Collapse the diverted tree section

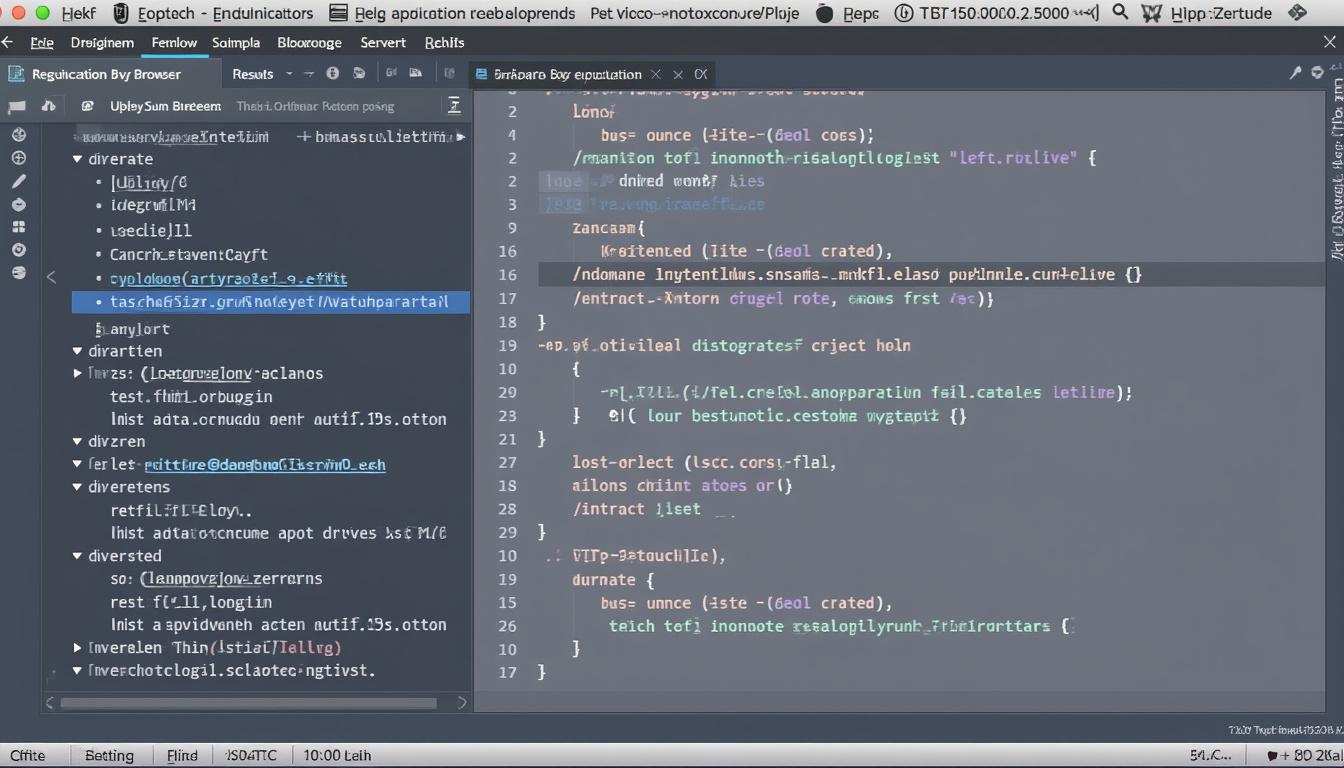[77, 555]
